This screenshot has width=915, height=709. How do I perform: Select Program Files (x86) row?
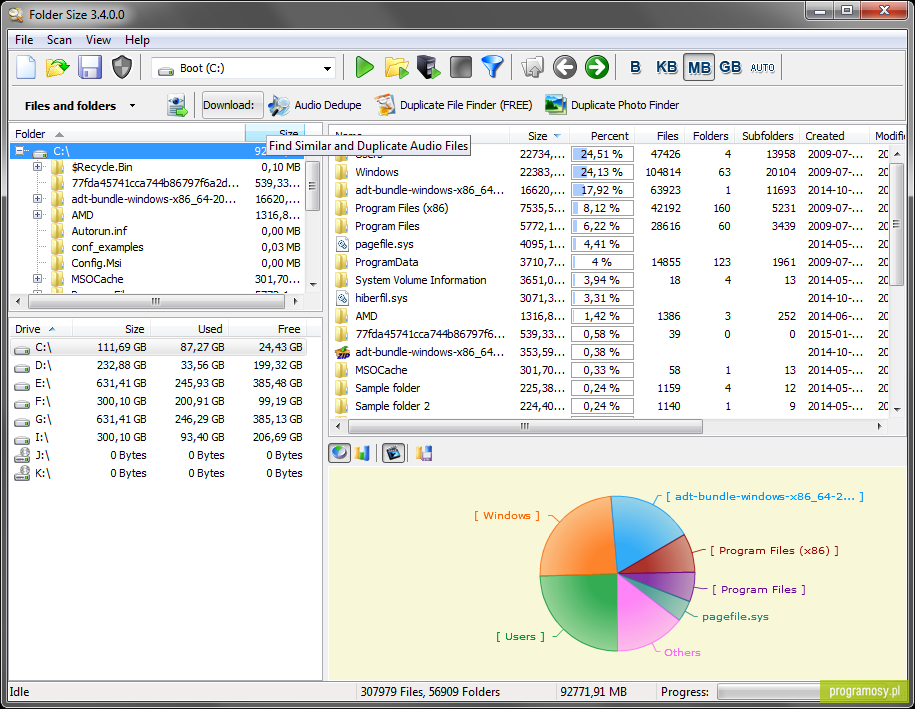tap(610, 208)
